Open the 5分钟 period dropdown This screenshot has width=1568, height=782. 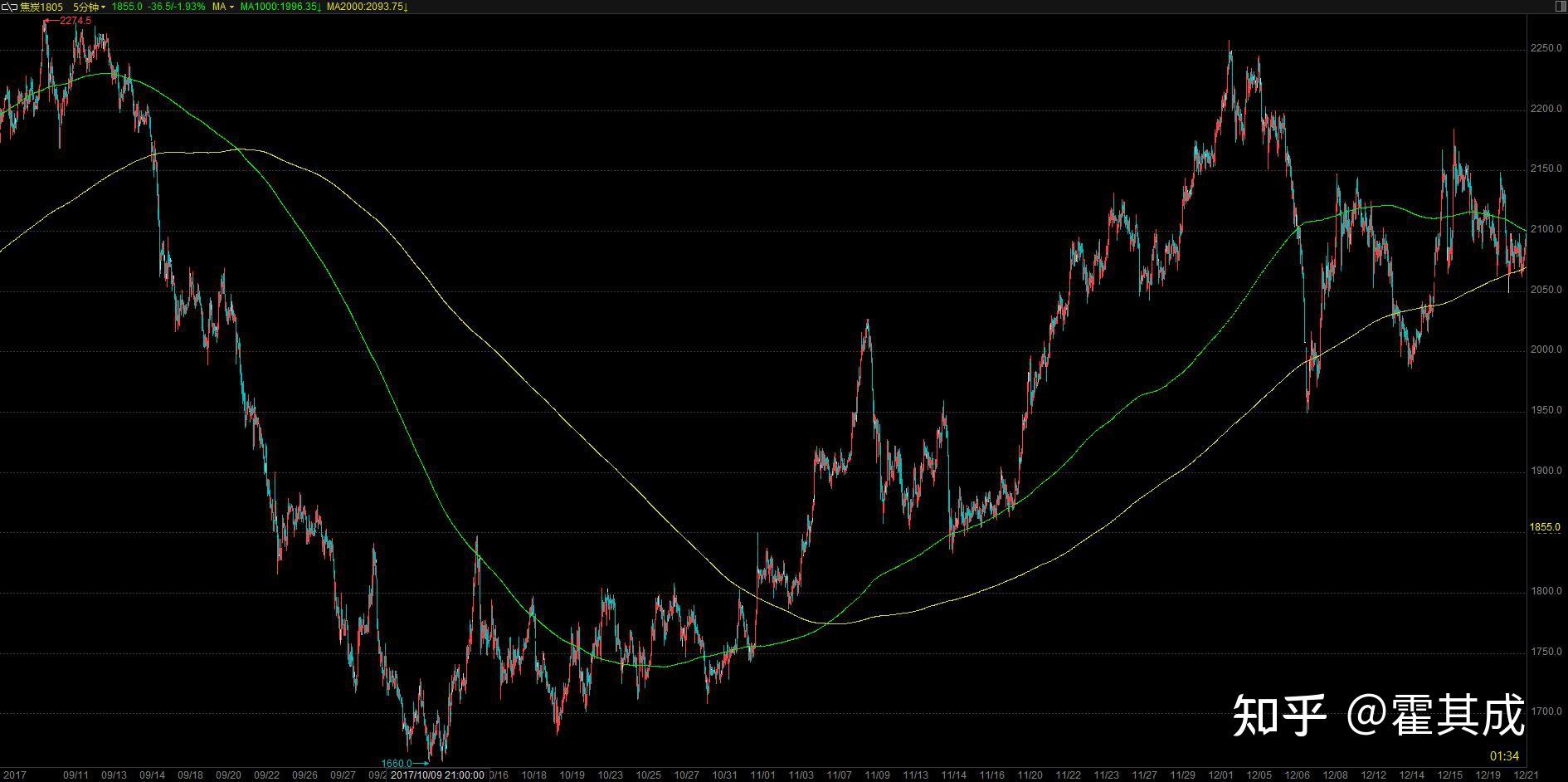pos(89,7)
